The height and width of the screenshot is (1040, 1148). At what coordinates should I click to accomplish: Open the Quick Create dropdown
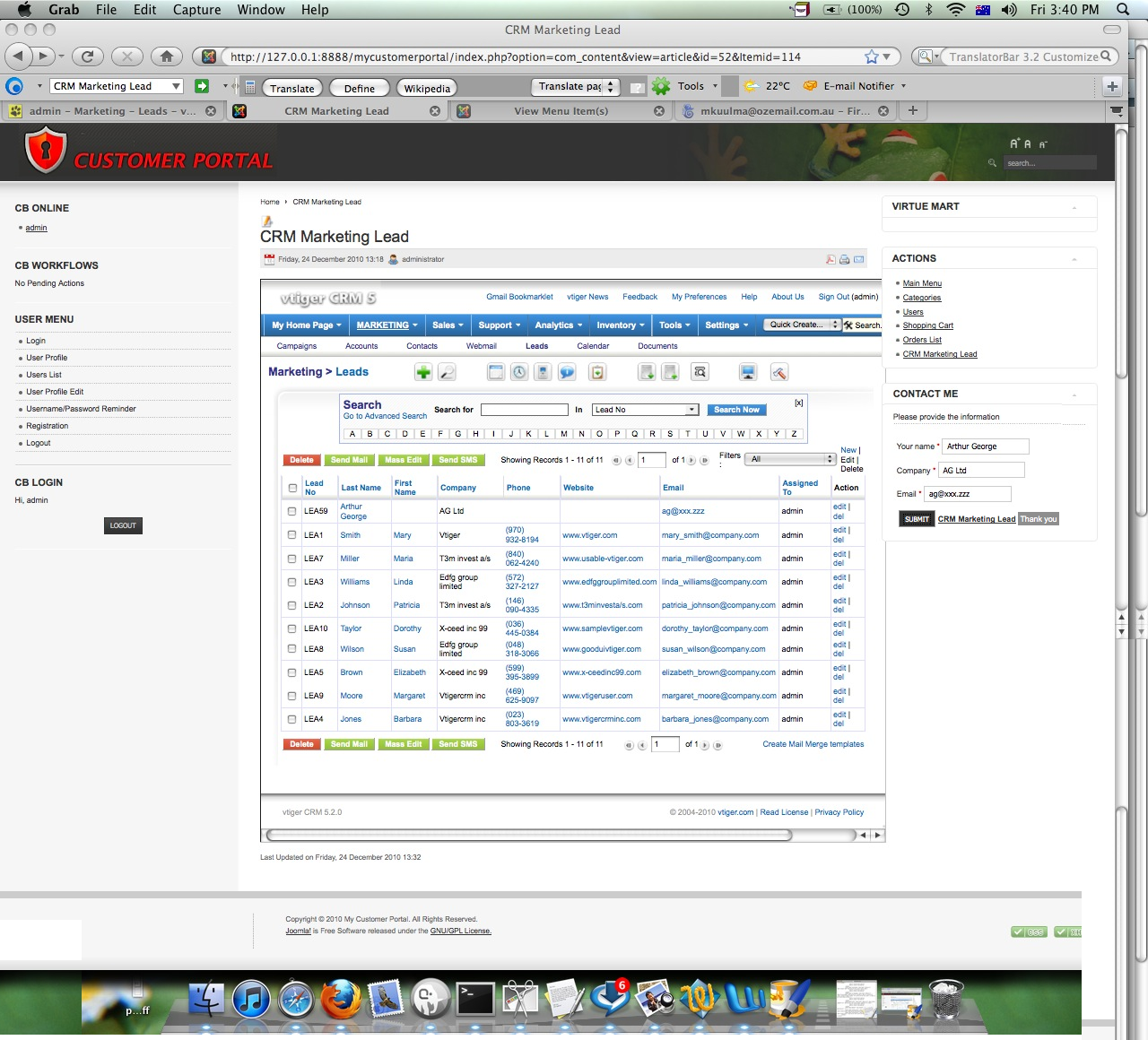802,325
